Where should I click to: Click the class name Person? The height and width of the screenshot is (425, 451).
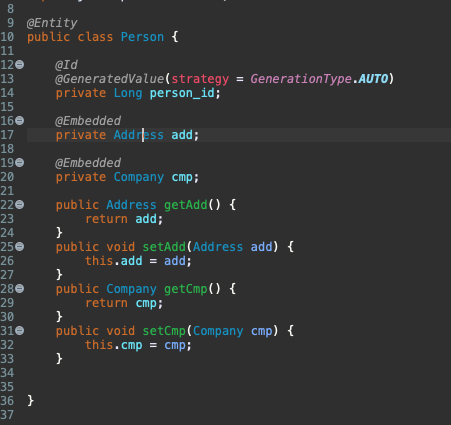142,37
